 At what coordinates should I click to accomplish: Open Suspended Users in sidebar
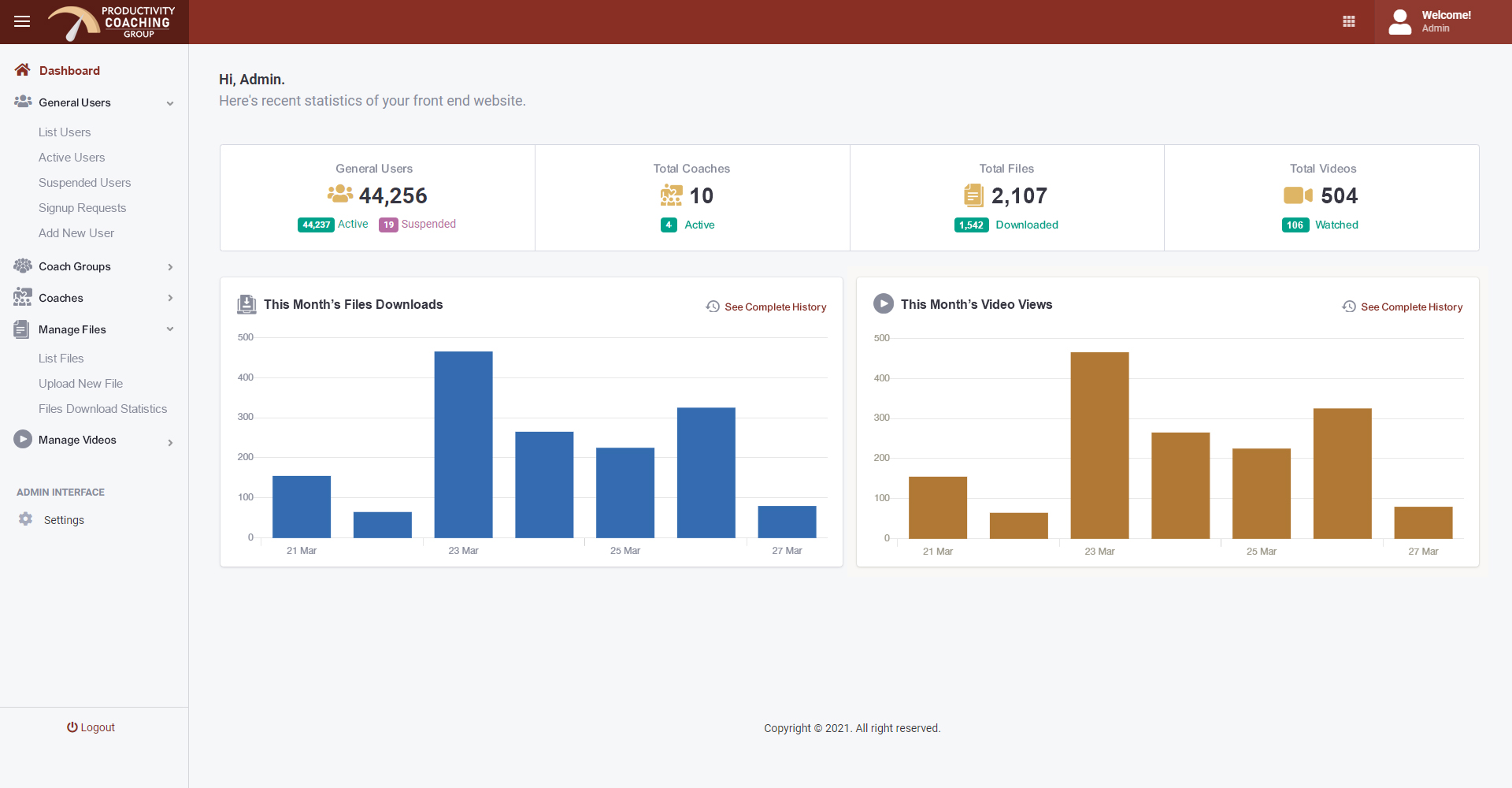coord(85,183)
